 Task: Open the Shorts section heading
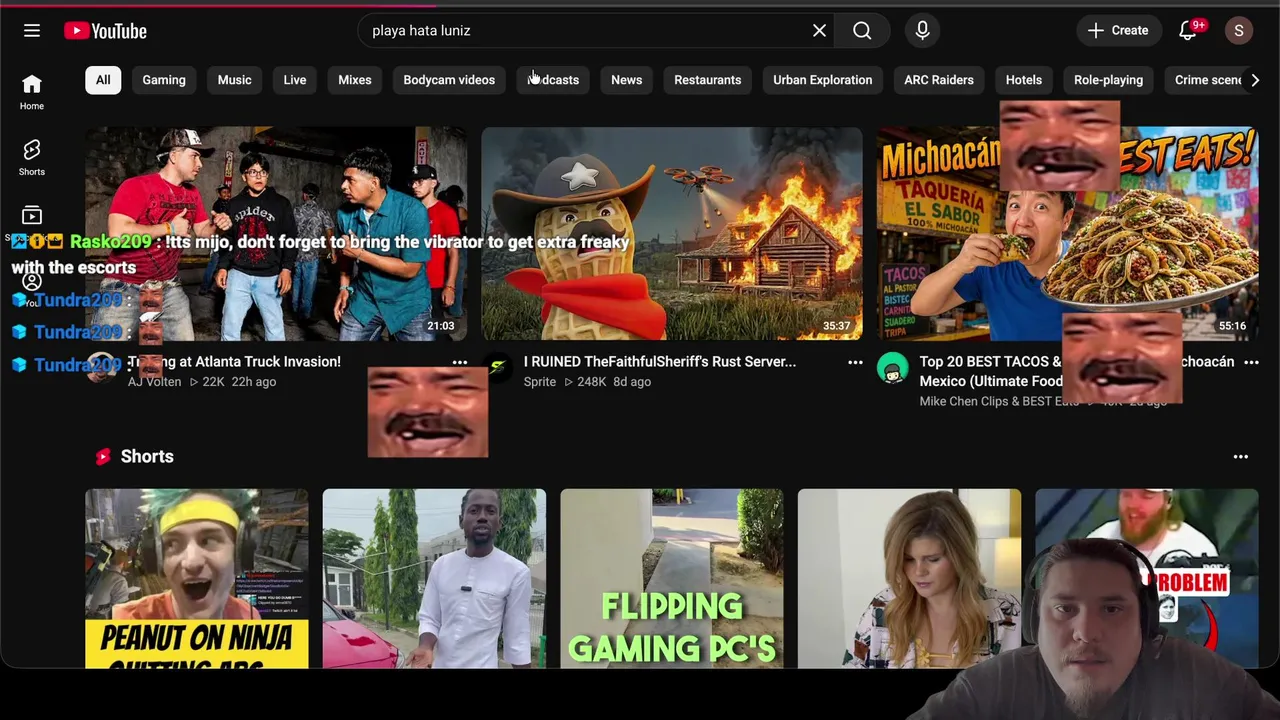click(x=147, y=457)
